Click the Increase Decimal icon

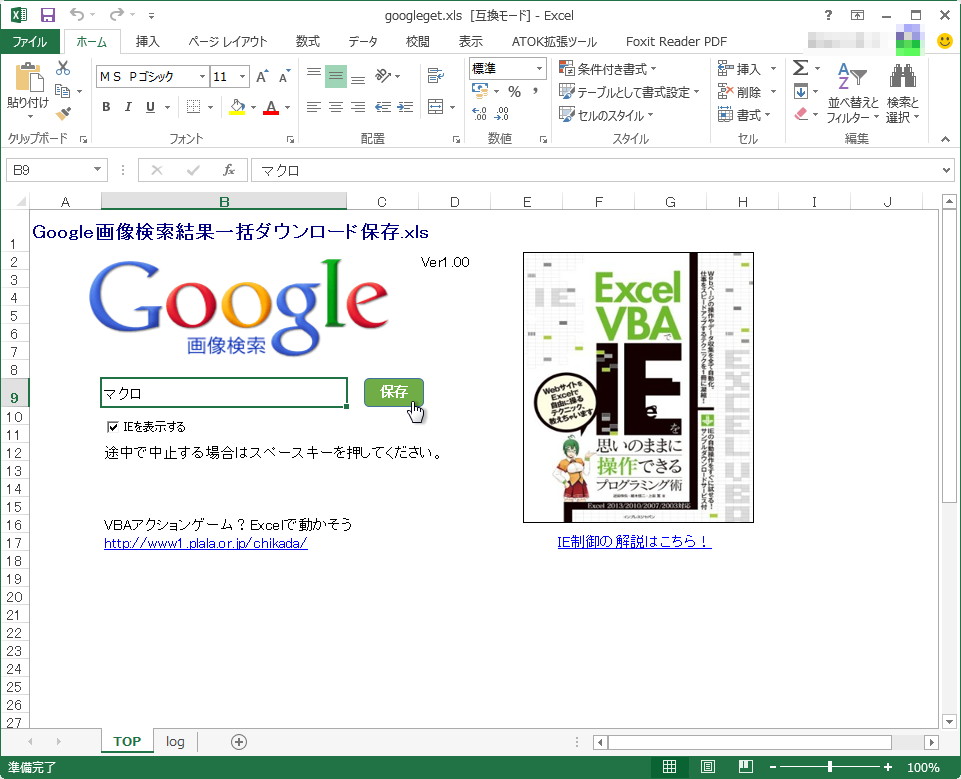coord(479,113)
